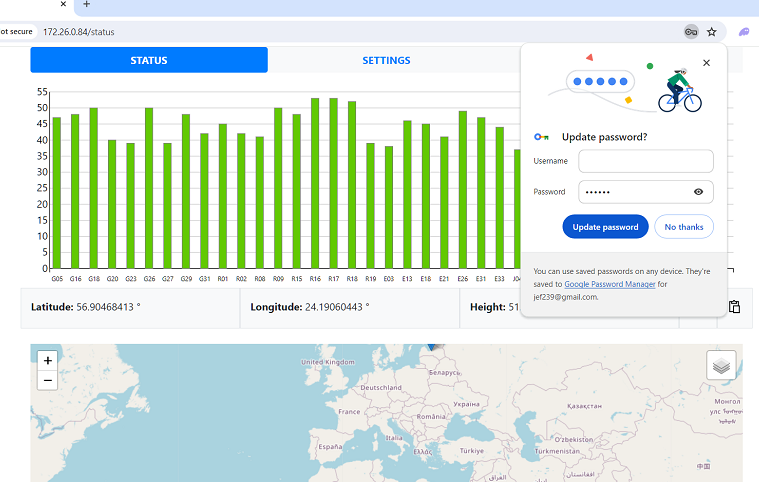Open the purple extension icon in toolbar
This screenshot has height=482, width=759.
[x=744, y=32]
